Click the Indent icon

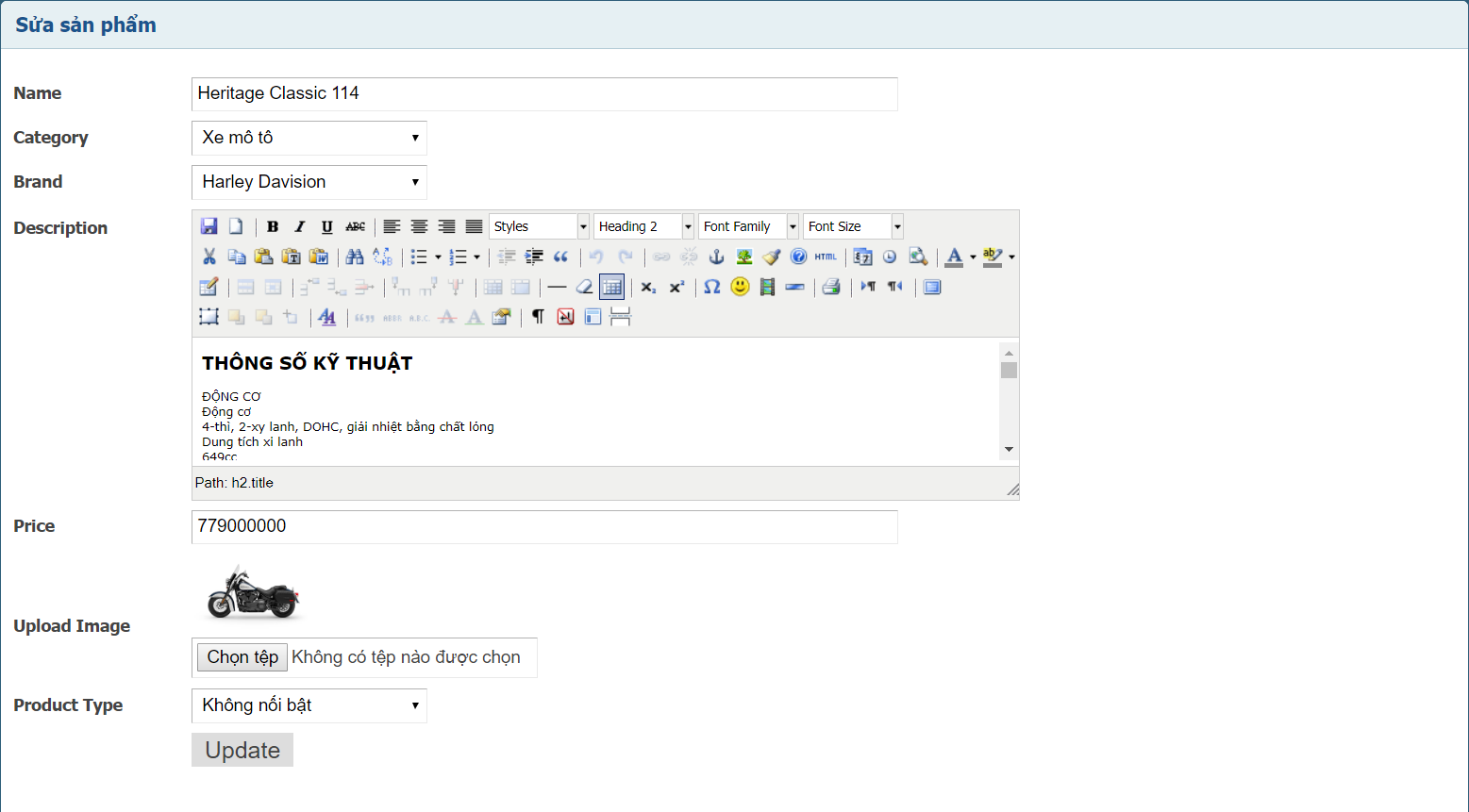[534, 257]
